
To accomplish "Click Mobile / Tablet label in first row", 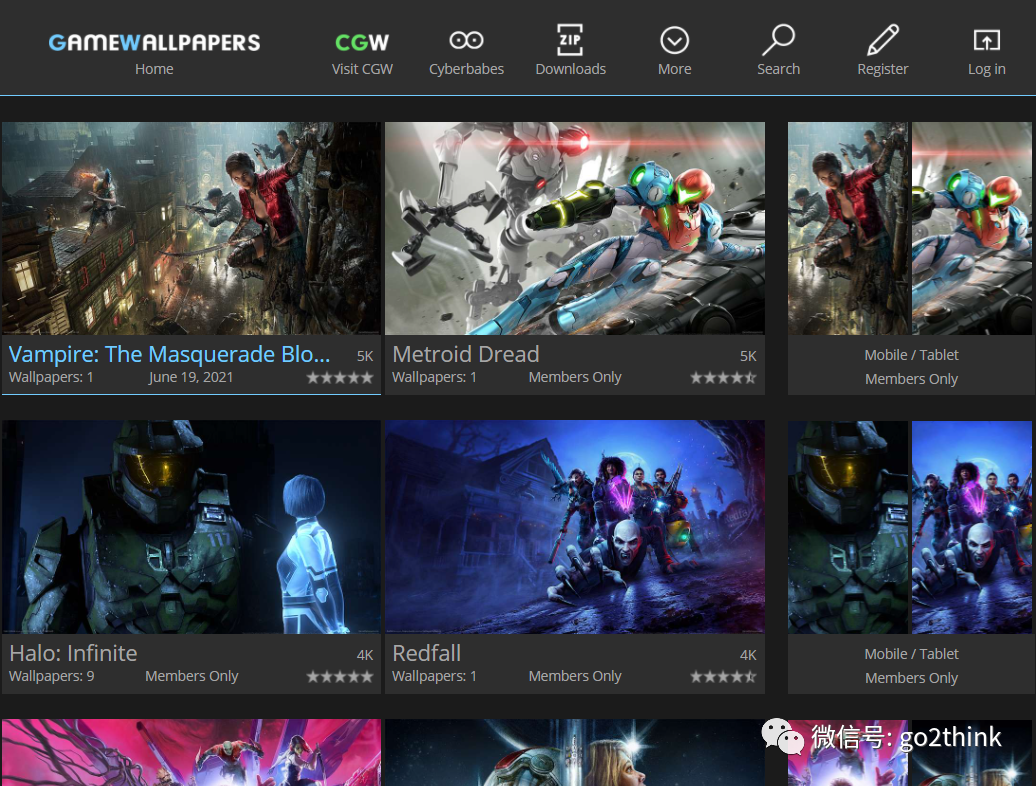I will 911,355.
